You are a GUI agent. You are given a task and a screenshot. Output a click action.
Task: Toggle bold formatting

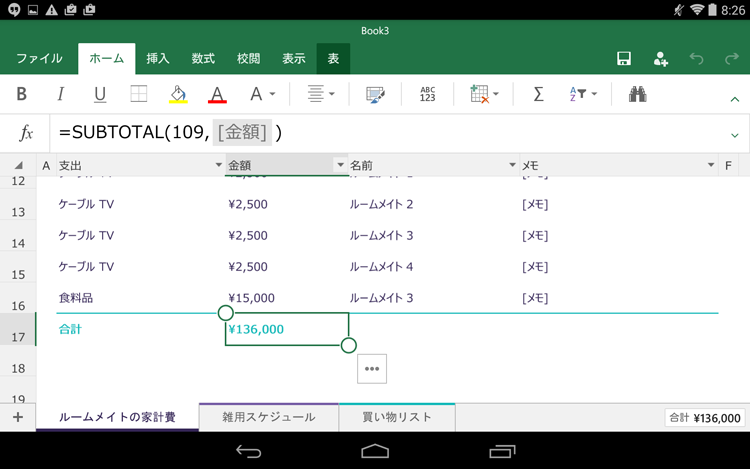click(22, 94)
